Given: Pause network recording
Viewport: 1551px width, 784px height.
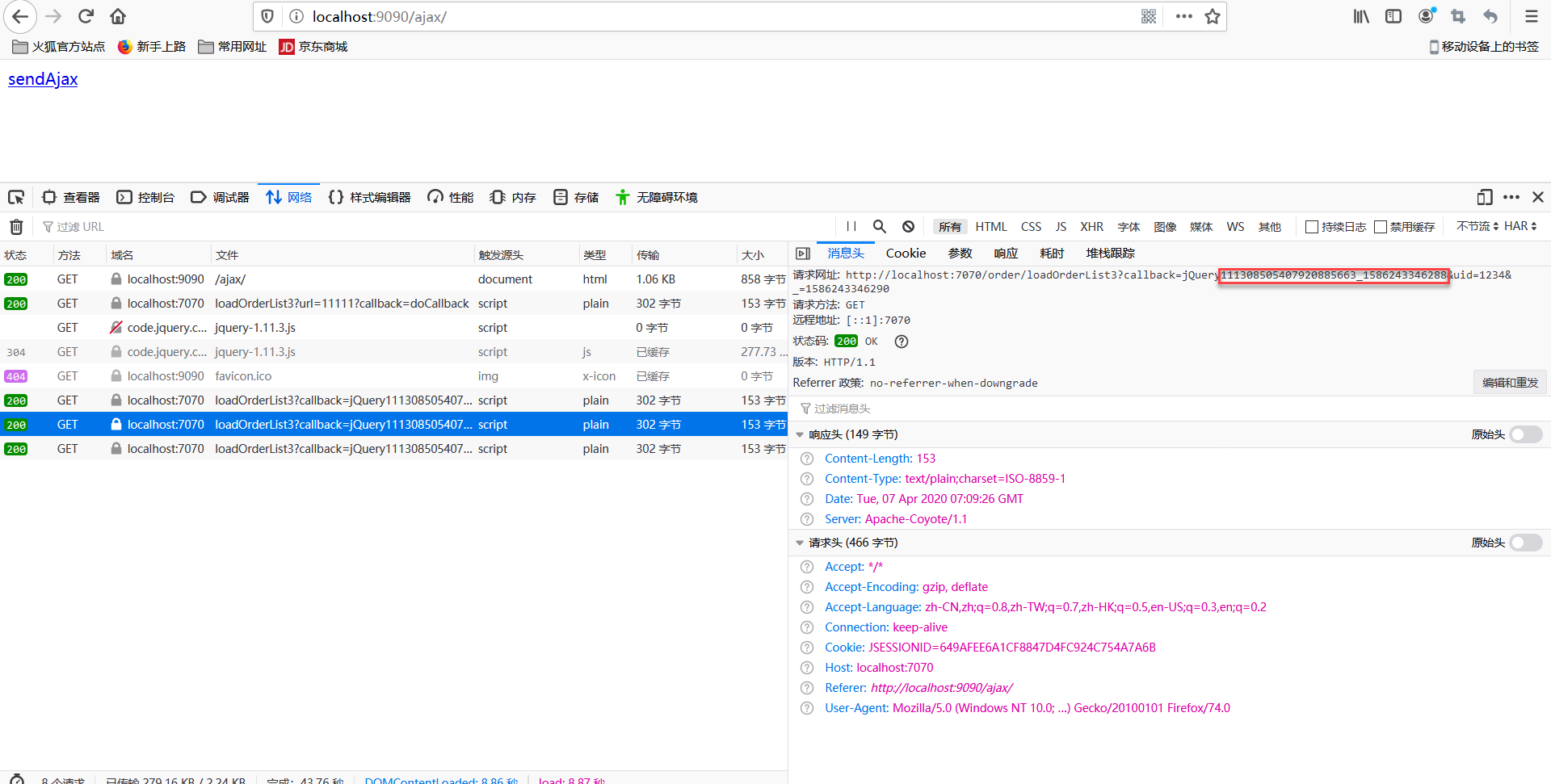Looking at the screenshot, I should tap(851, 227).
